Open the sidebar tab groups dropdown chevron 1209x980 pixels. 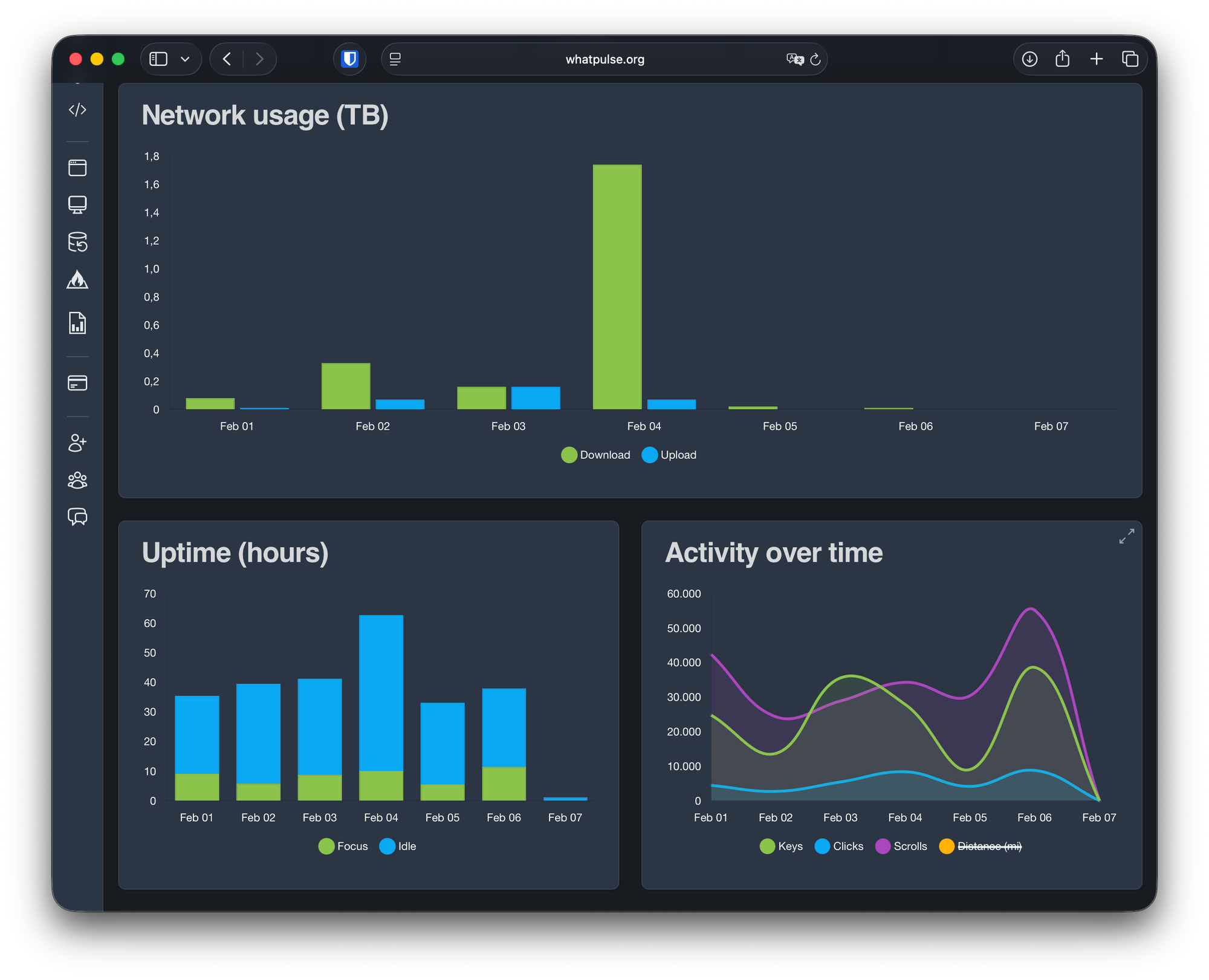click(x=185, y=59)
